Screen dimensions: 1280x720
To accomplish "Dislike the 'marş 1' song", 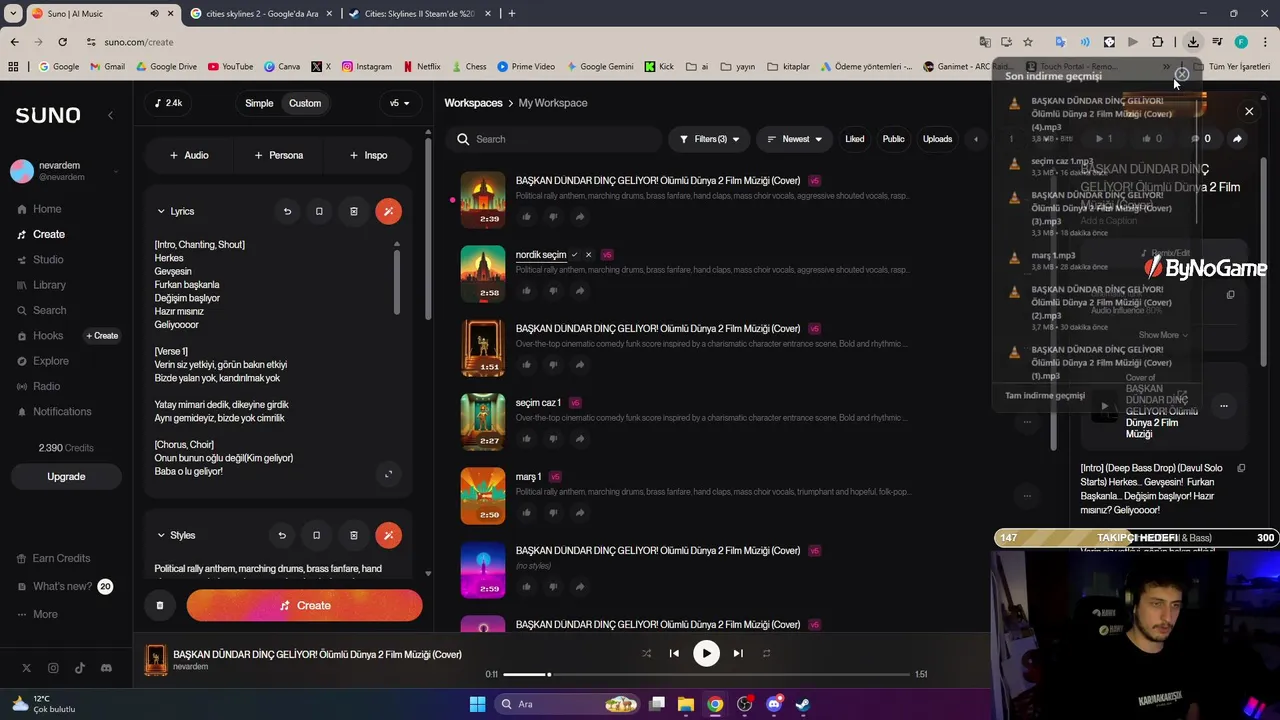I will point(553,512).
